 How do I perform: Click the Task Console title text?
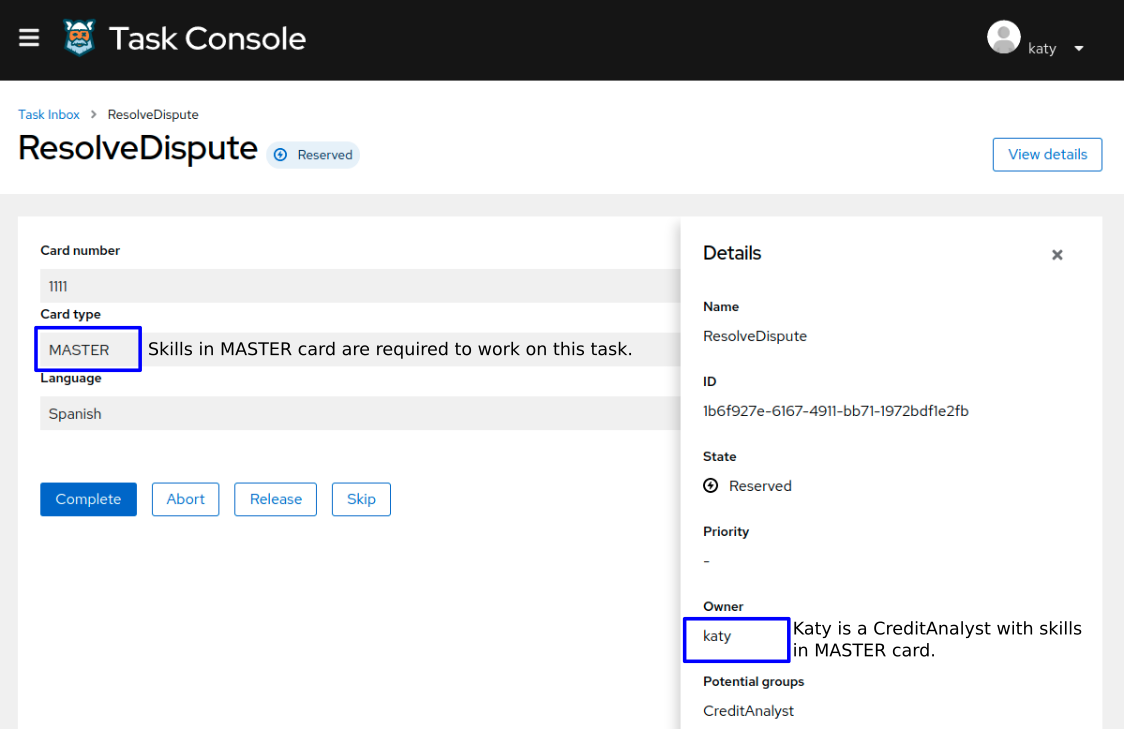coord(207,38)
